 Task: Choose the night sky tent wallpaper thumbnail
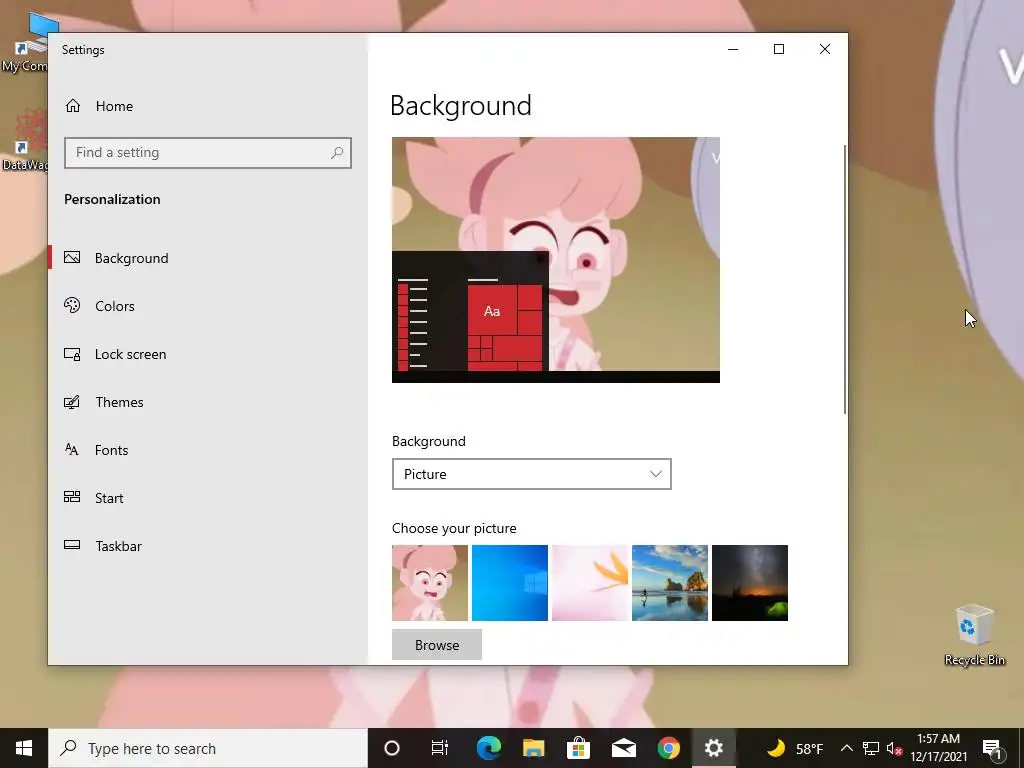750,583
